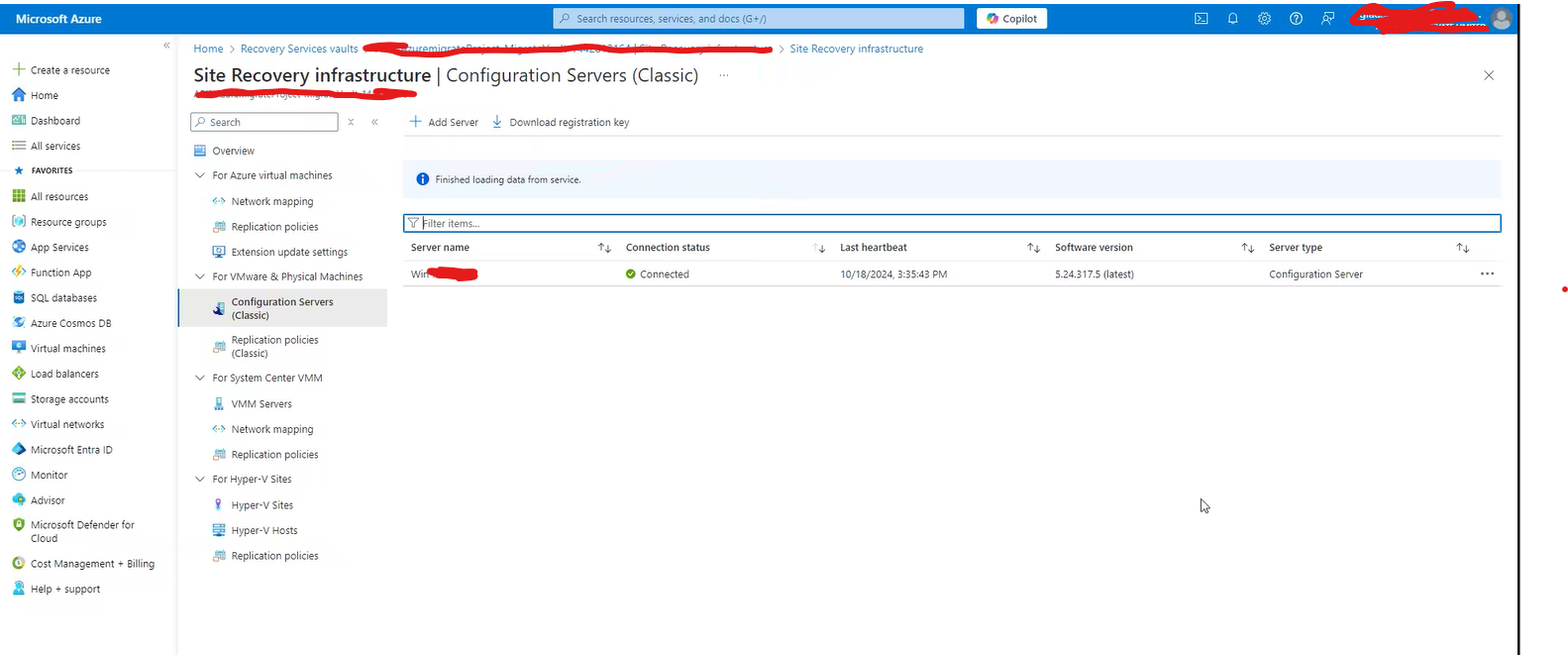Open Storage accounts

pyautogui.click(x=60, y=399)
